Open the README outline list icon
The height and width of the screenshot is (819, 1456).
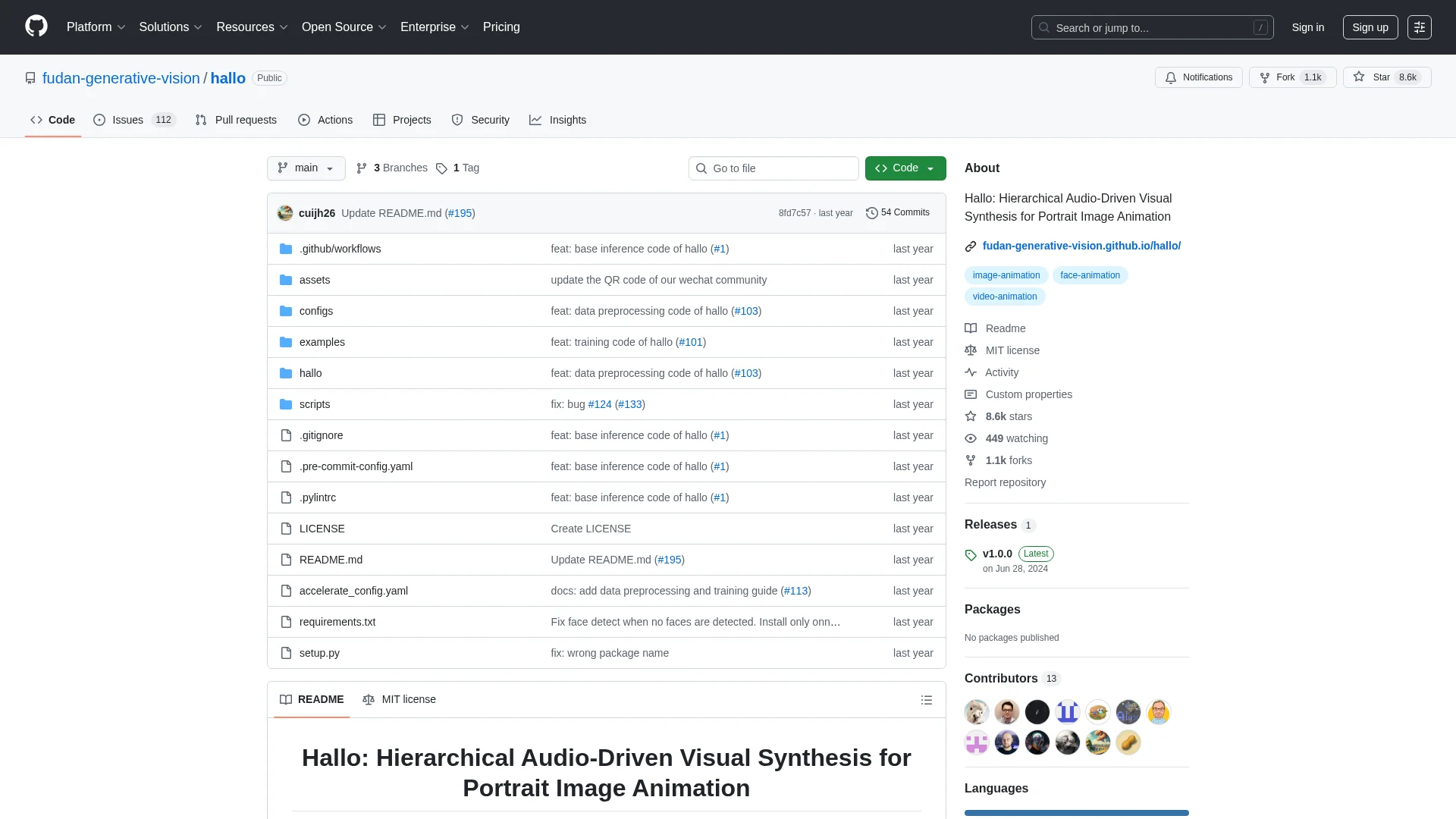(x=926, y=700)
